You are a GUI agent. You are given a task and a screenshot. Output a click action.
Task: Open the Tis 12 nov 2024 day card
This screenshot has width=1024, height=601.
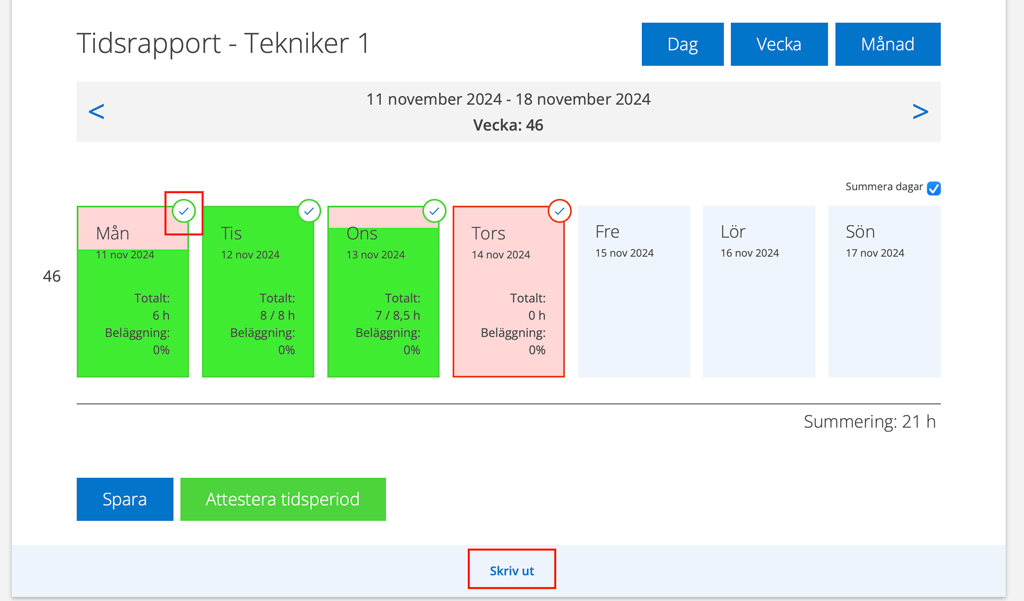click(x=258, y=292)
